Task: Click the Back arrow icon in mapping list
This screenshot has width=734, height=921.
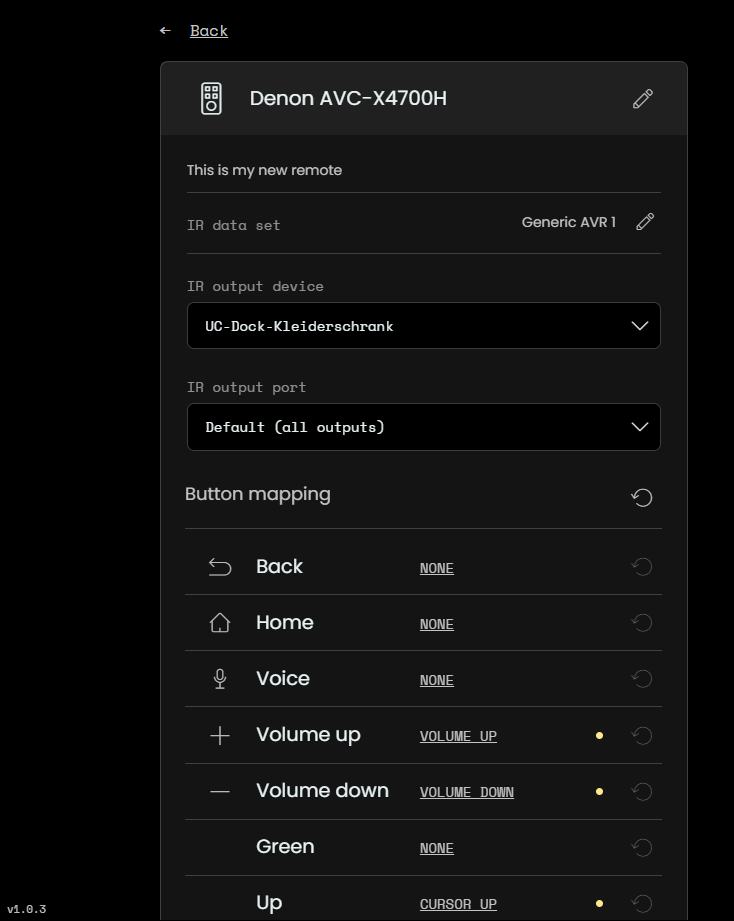Action: pos(220,567)
